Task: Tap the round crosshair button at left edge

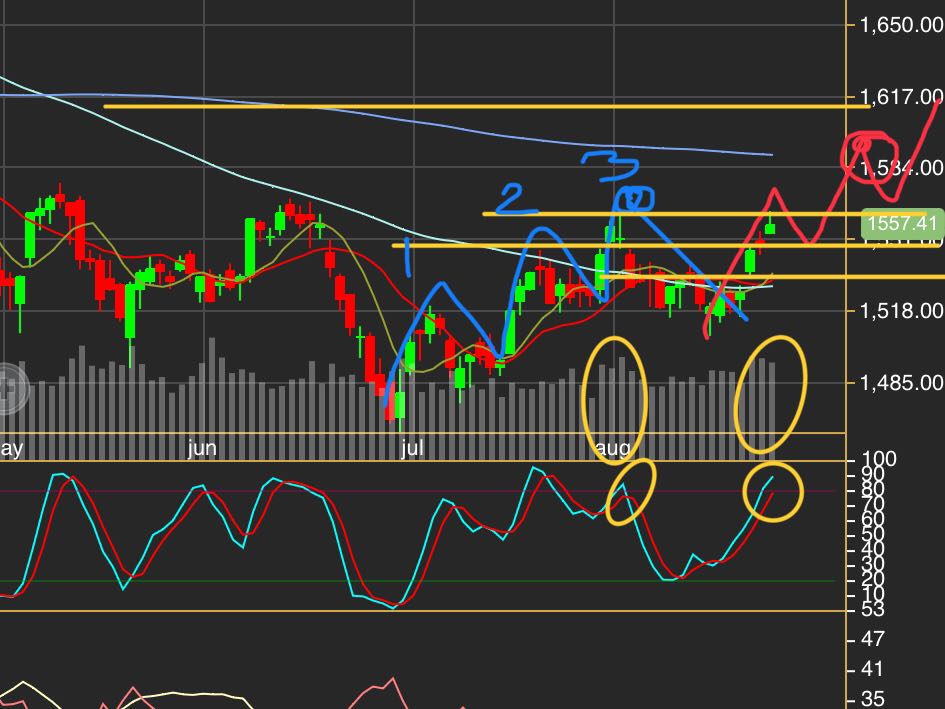Action: [8, 388]
